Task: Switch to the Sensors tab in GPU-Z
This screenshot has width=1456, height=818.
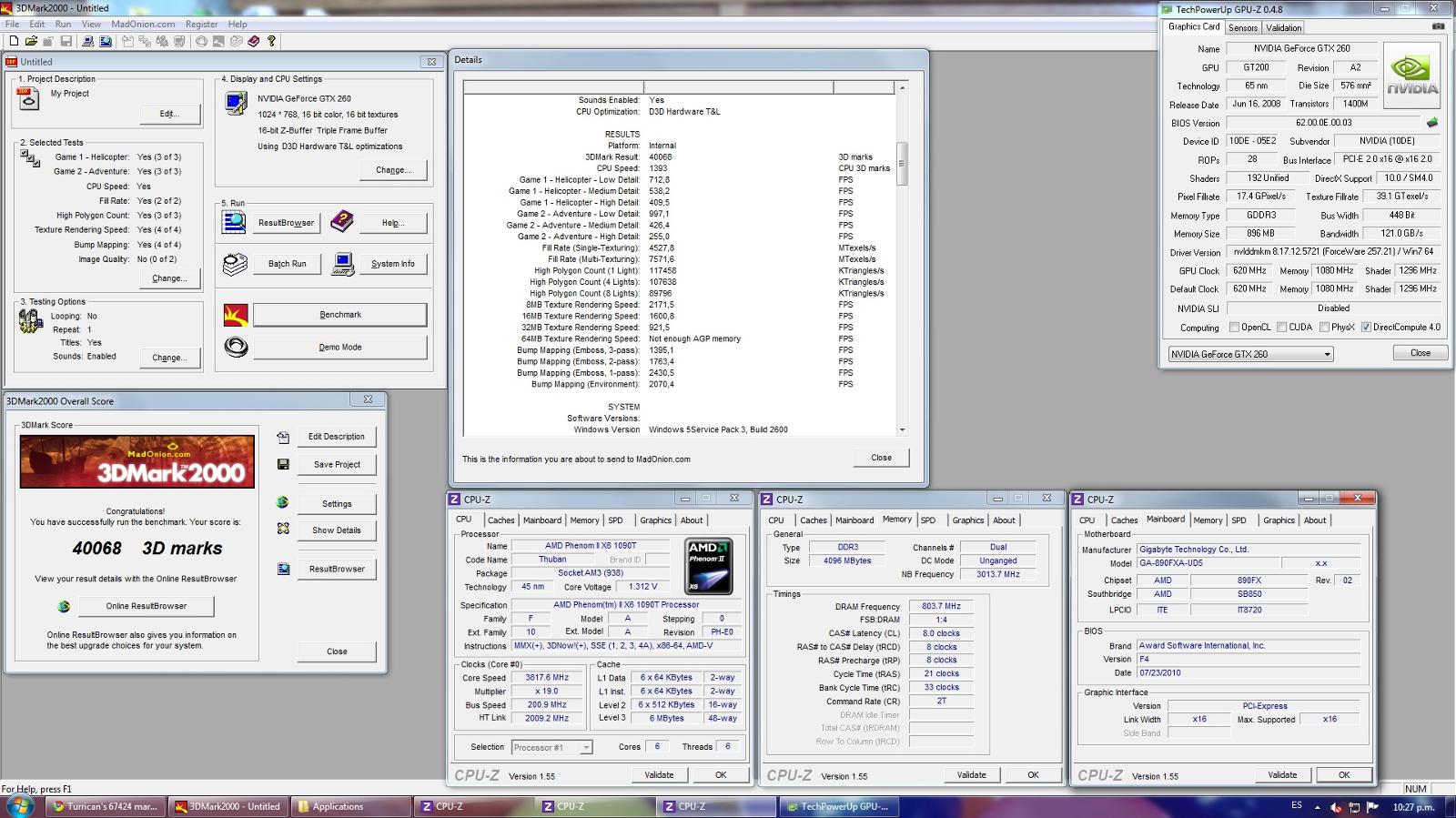Action: point(1242,27)
